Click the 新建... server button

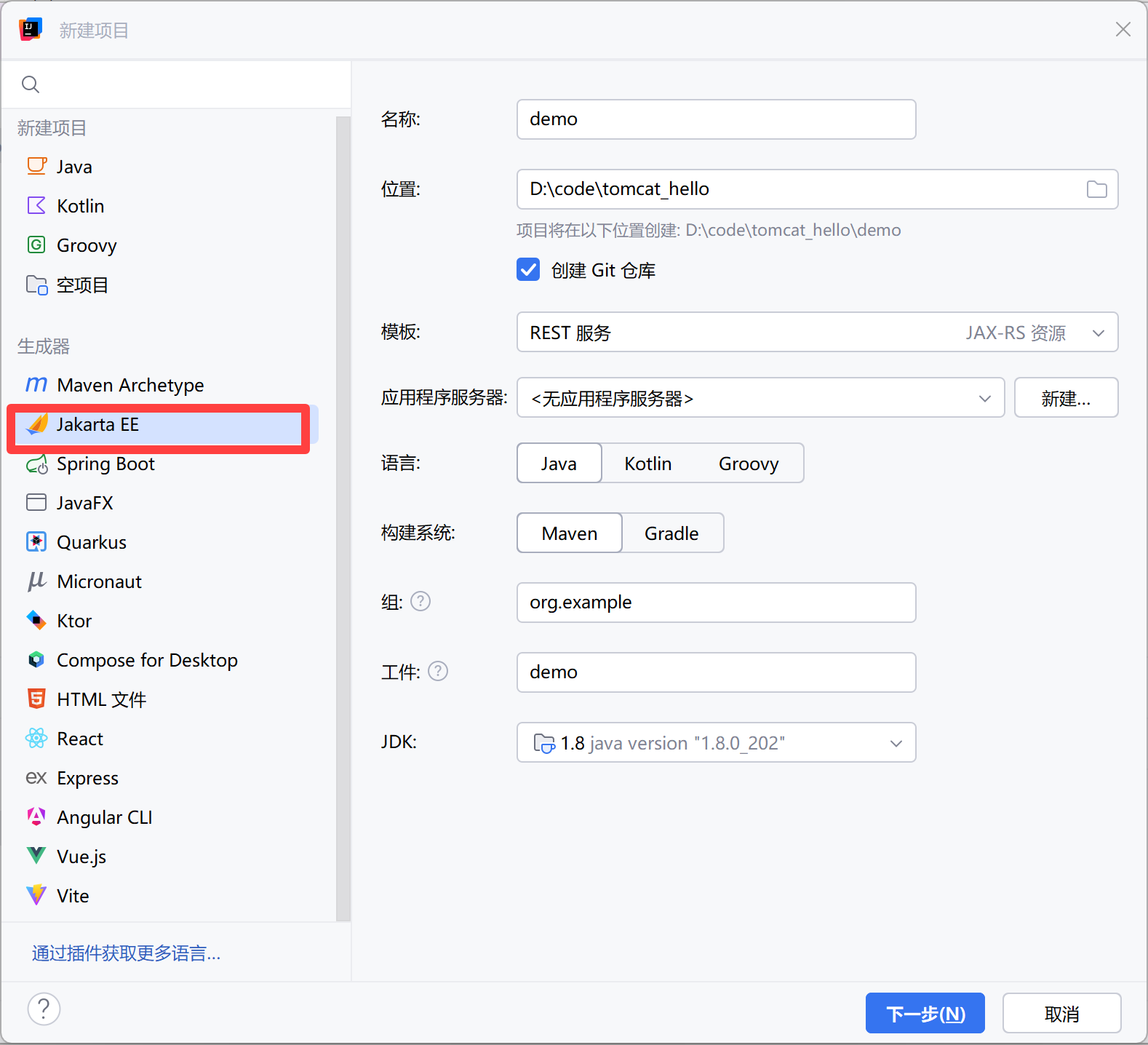(1066, 397)
